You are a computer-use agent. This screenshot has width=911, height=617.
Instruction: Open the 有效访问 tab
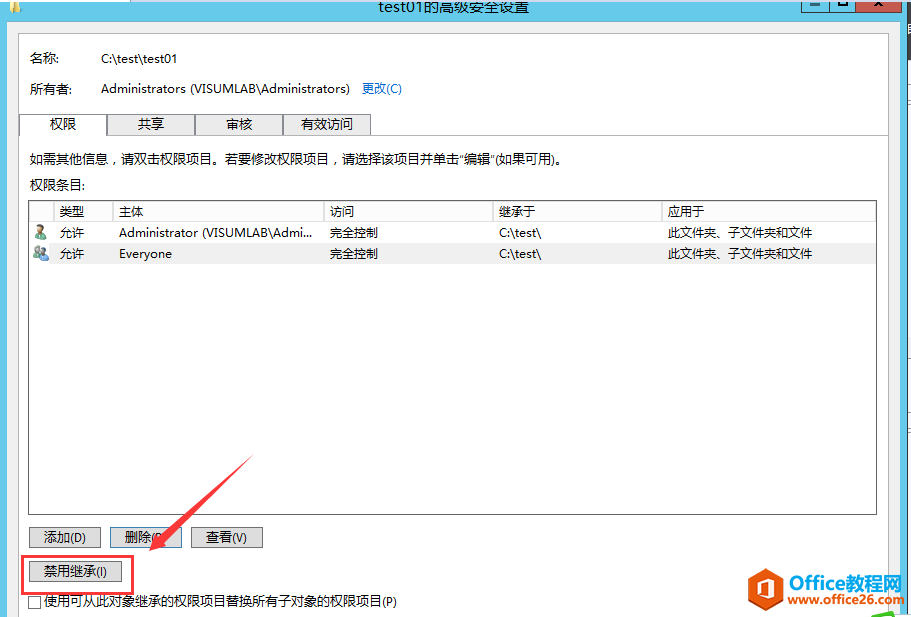326,124
